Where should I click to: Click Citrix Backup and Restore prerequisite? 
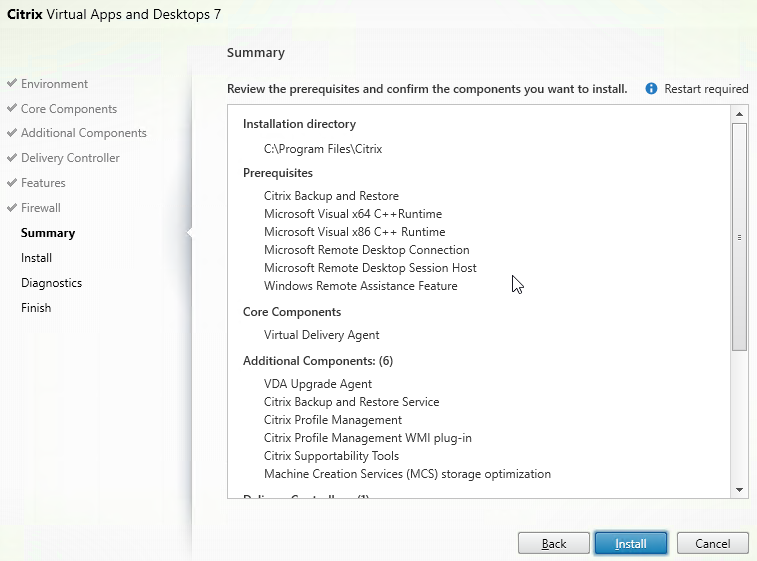(x=331, y=196)
